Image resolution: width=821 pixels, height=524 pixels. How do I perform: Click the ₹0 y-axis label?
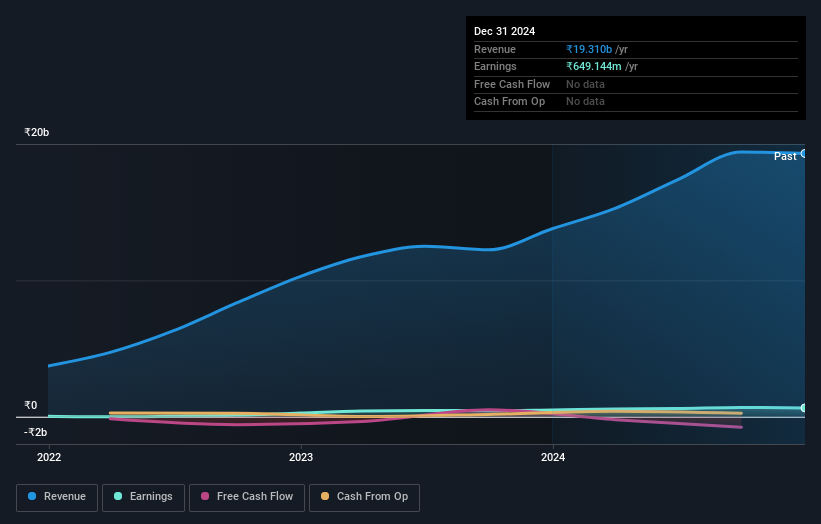click(31, 405)
